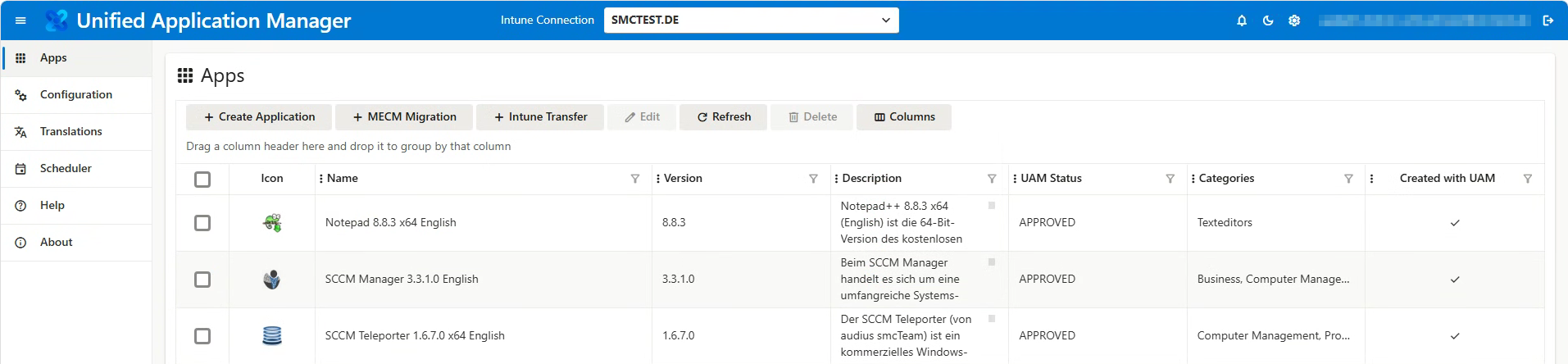Check the SCCM Manager row checkbox
The height and width of the screenshot is (364, 1568).
tap(202, 280)
